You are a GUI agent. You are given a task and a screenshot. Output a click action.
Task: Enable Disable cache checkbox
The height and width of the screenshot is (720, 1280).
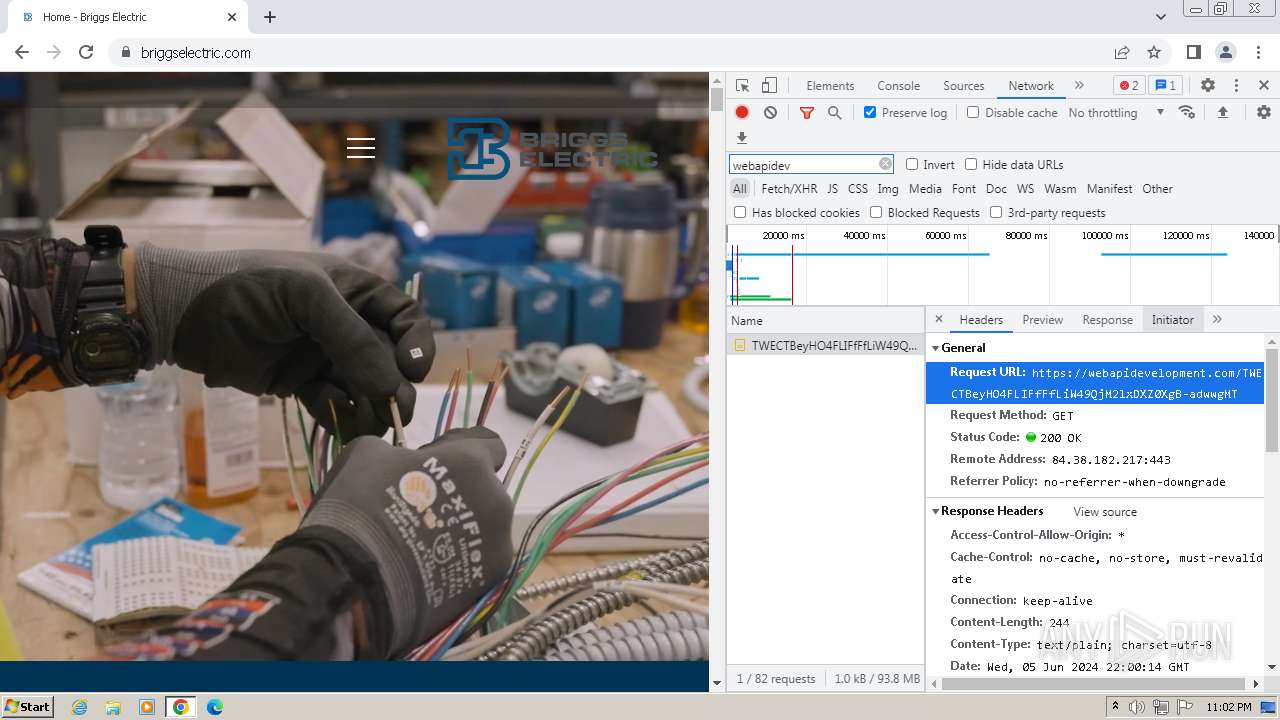(x=973, y=113)
